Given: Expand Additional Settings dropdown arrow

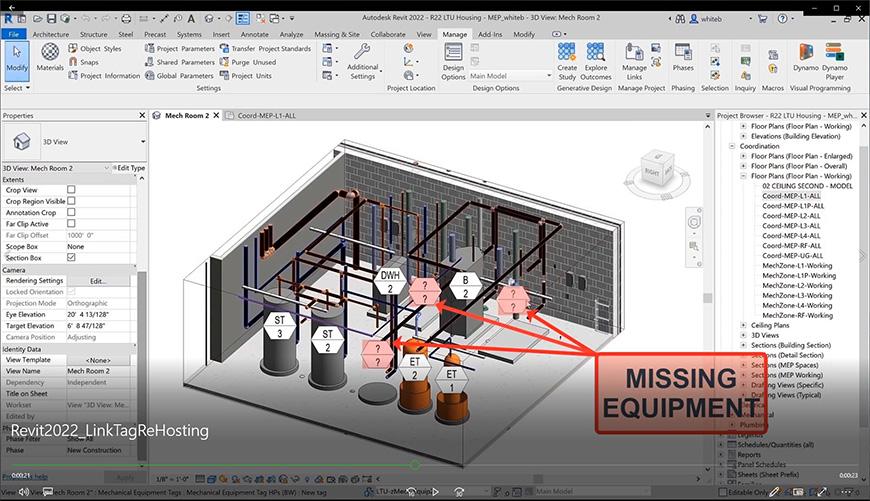Looking at the screenshot, I should click(381, 72).
